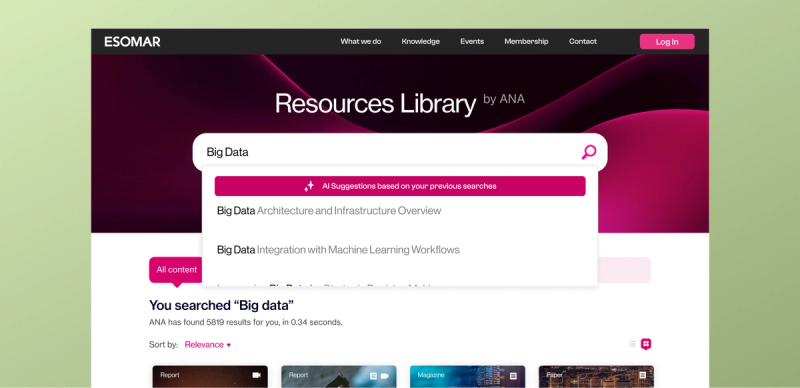Click the ESOMAR logo
Viewport: 800px width, 388px height.
(x=132, y=42)
